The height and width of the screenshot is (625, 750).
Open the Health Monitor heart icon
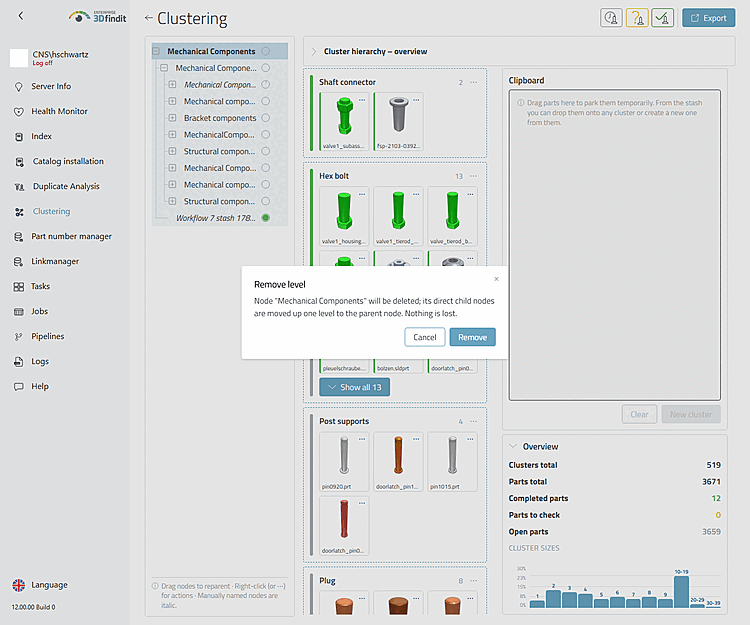pos(19,111)
